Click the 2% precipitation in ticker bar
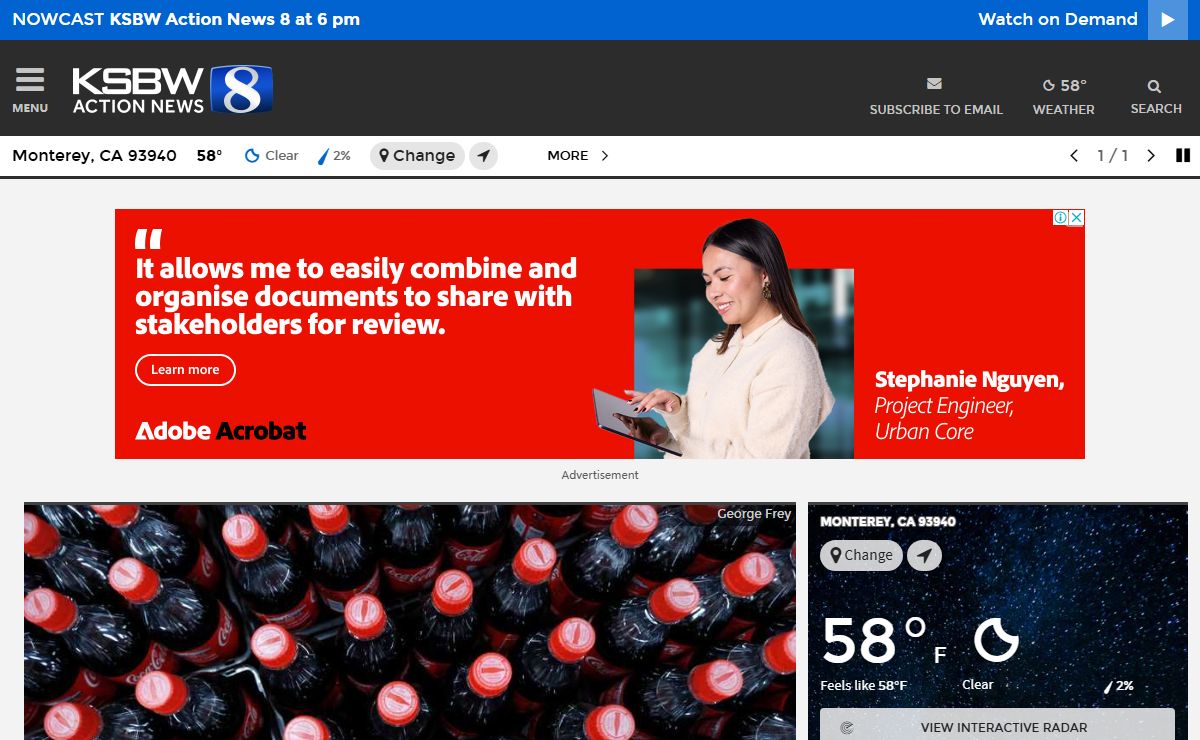This screenshot has height=740, width=1200. 334,156
